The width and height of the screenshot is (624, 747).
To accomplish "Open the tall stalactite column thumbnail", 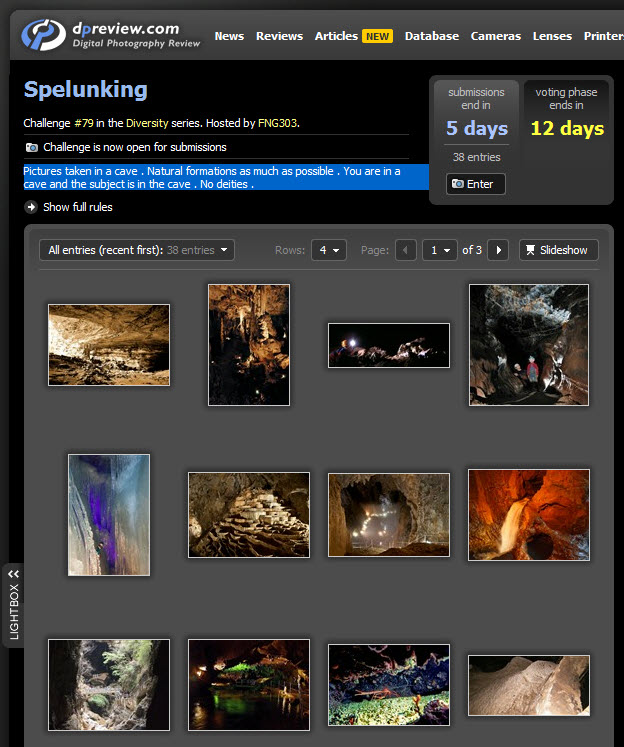I will click(249, 345).
